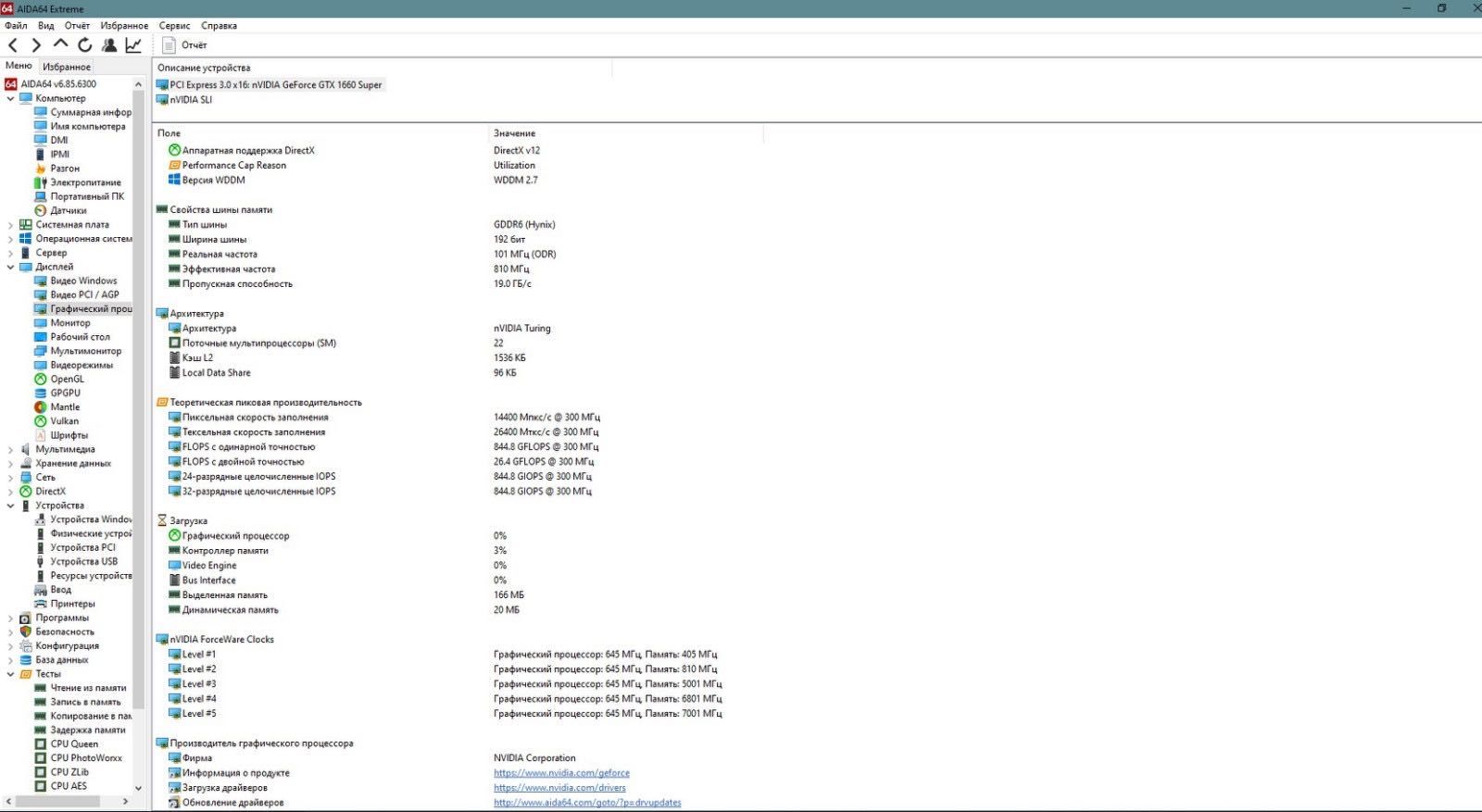Click the Поле column header
This screenshot has height=812, width=1482.
[x=320, y=133]
